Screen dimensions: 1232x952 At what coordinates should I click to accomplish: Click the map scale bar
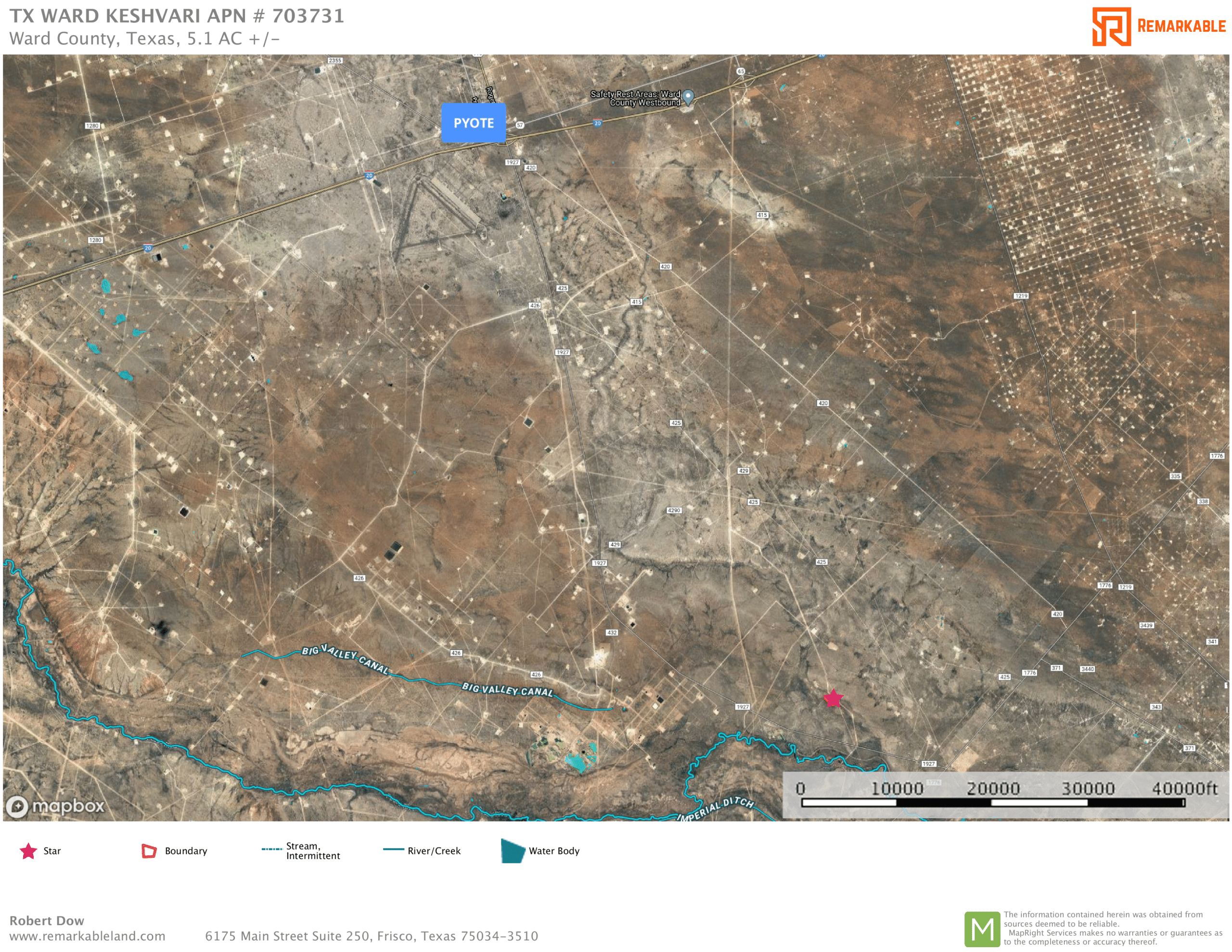coord(993,802)
